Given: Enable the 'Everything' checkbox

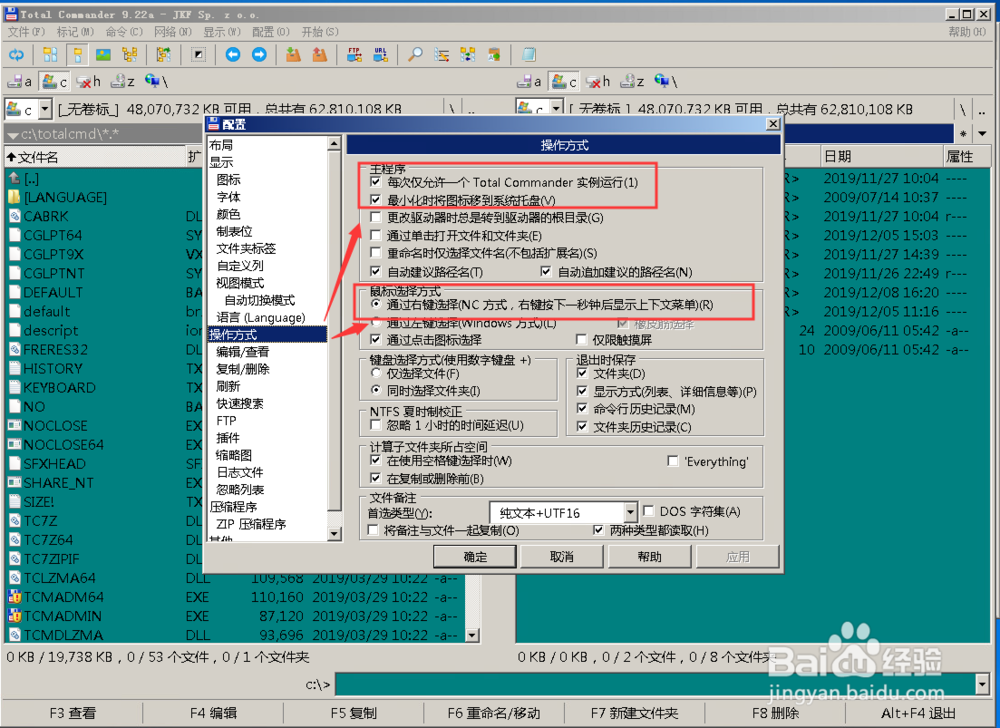Looking at the screenshot, I should click(673, 461).
